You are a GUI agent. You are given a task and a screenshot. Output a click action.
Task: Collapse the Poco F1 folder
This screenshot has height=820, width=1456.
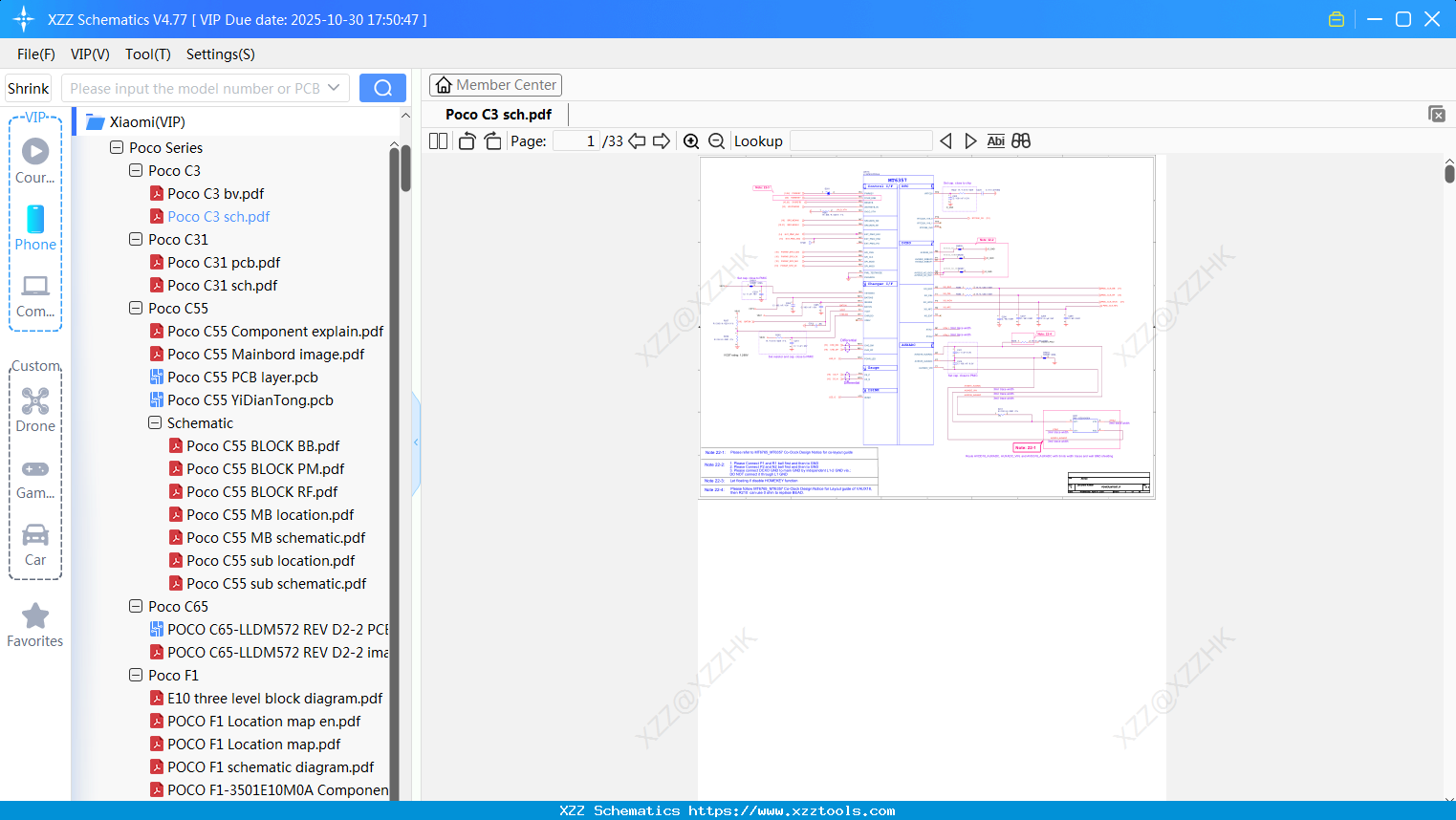click(x=136, y=675)
